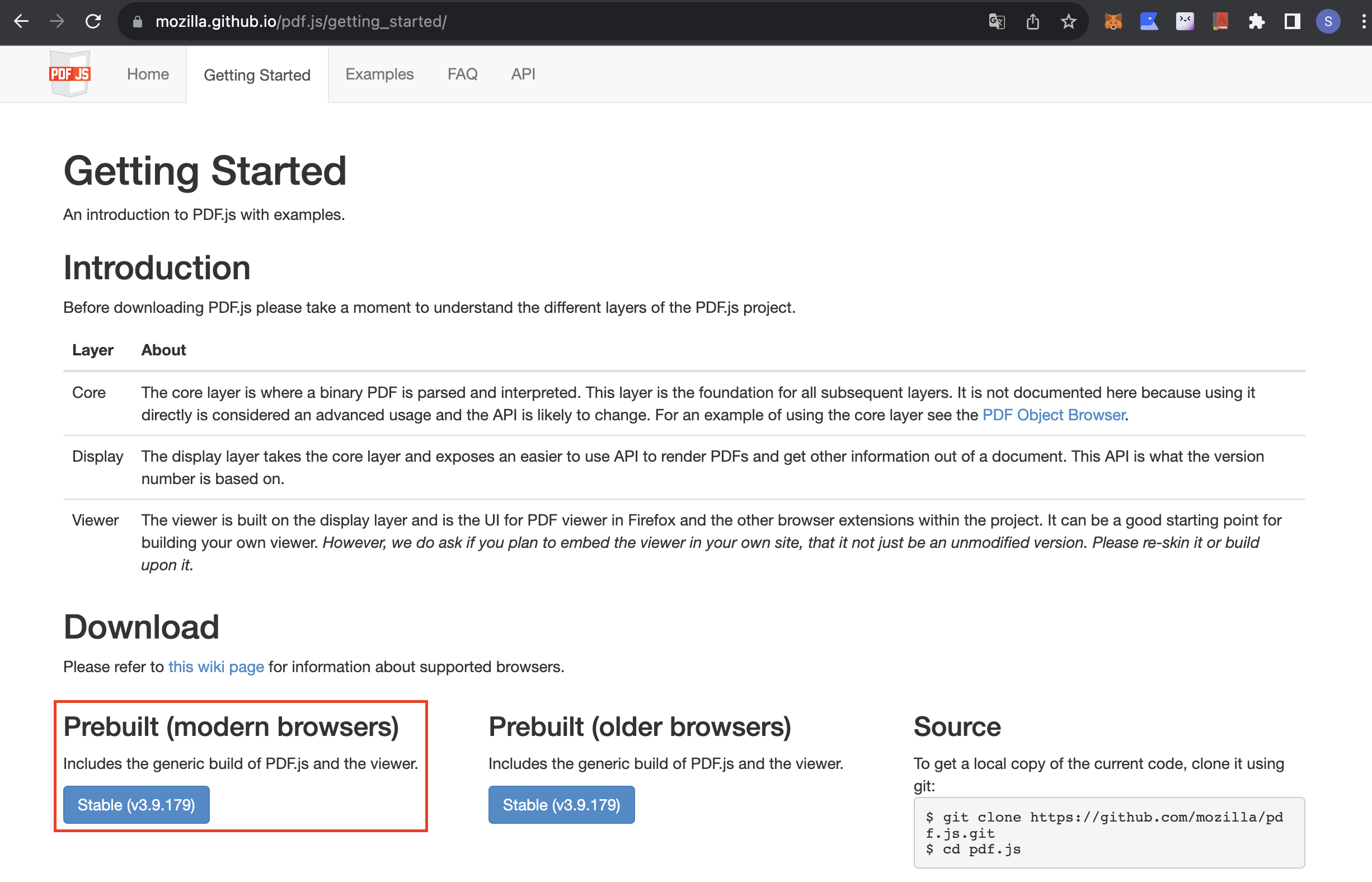Viewport: 1372px width, 882px height.
Task: Open the API navigation tab
Action: (523, 74)
